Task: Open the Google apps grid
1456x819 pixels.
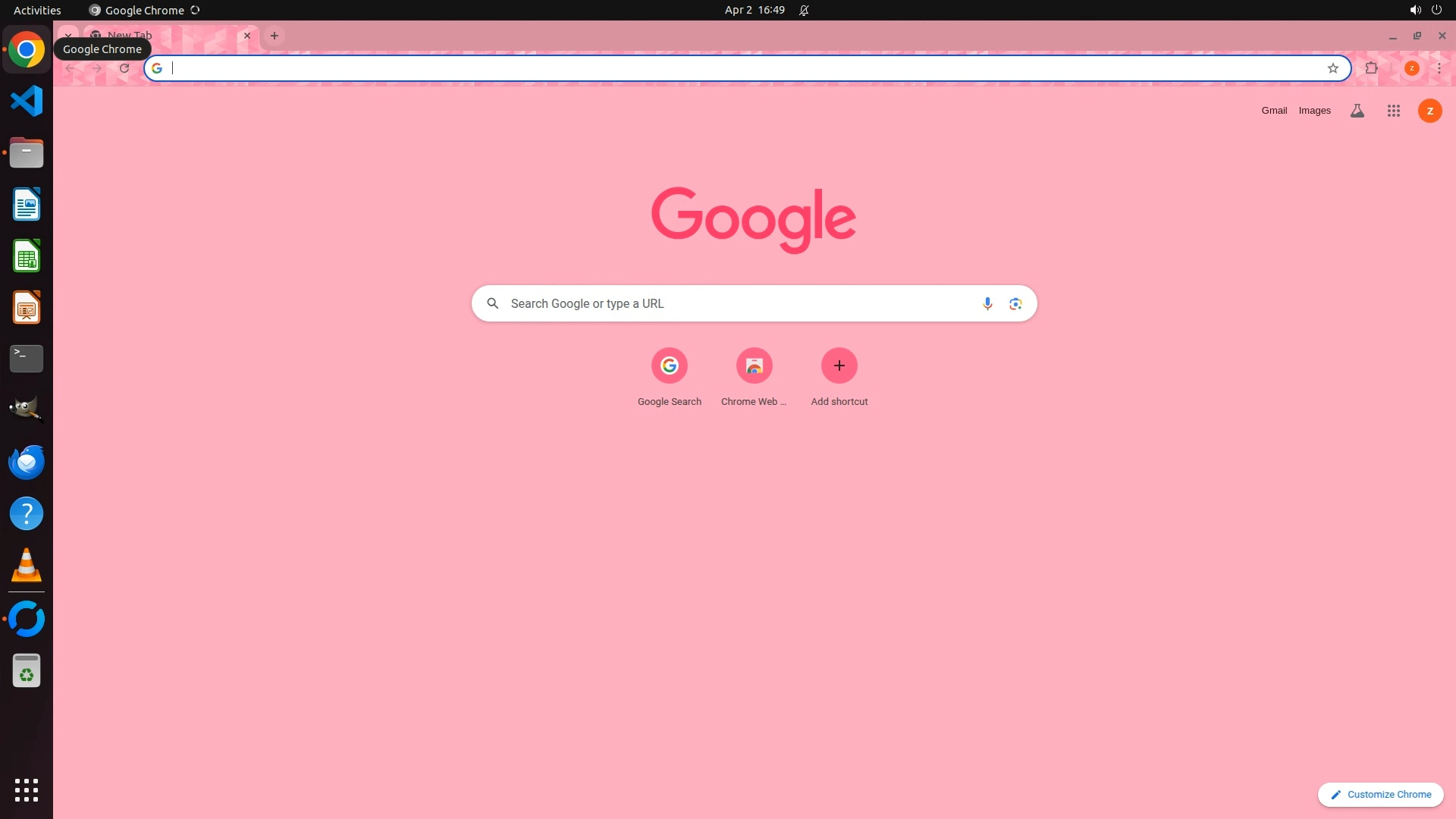Action: pos(1393,111)
